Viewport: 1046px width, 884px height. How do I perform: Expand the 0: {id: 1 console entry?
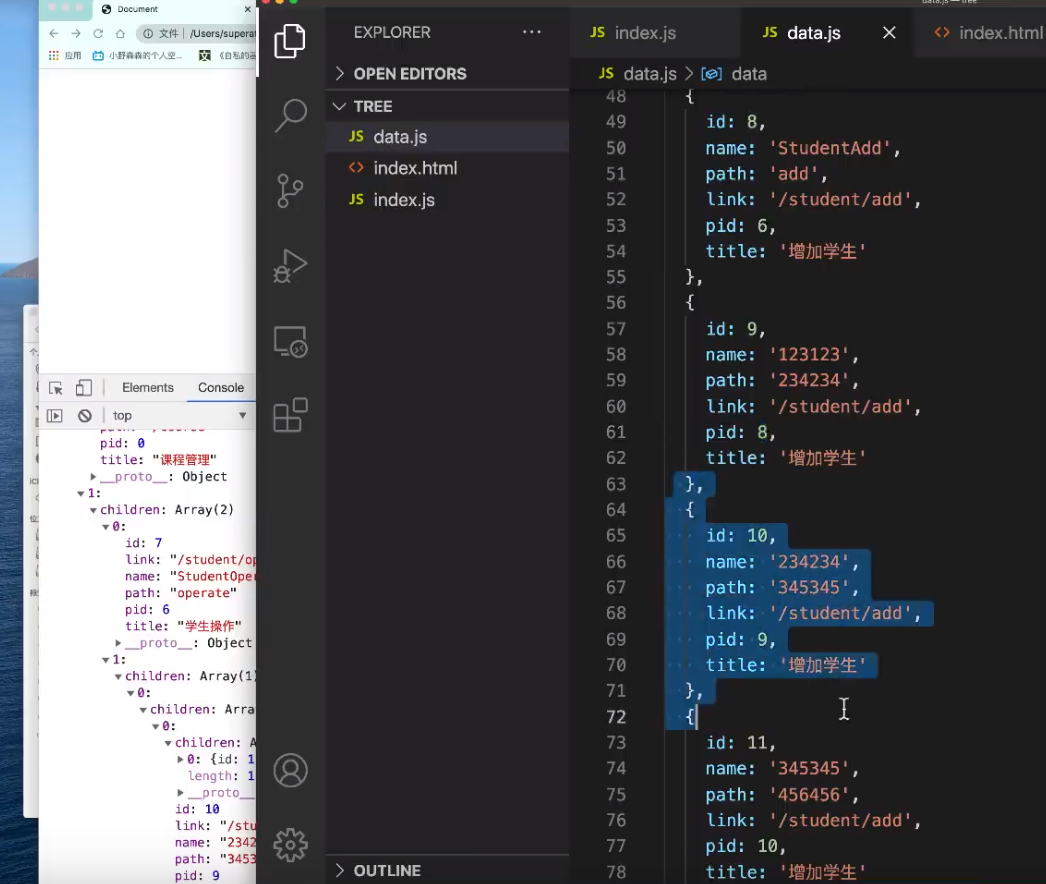[x=180, y=759]
